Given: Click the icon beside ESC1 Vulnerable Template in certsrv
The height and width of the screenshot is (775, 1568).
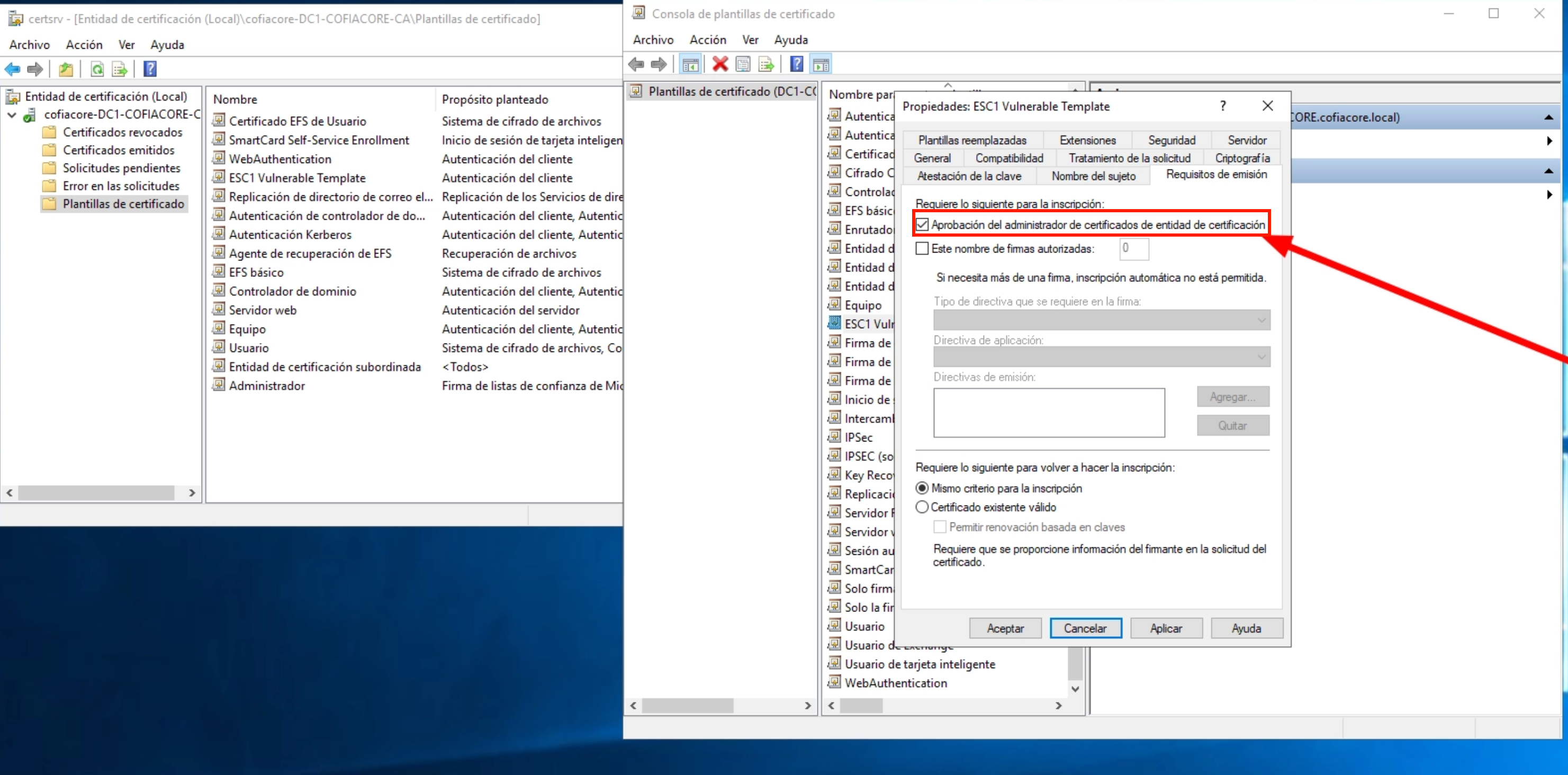Looking at the screenshot, I should point(219,177).
